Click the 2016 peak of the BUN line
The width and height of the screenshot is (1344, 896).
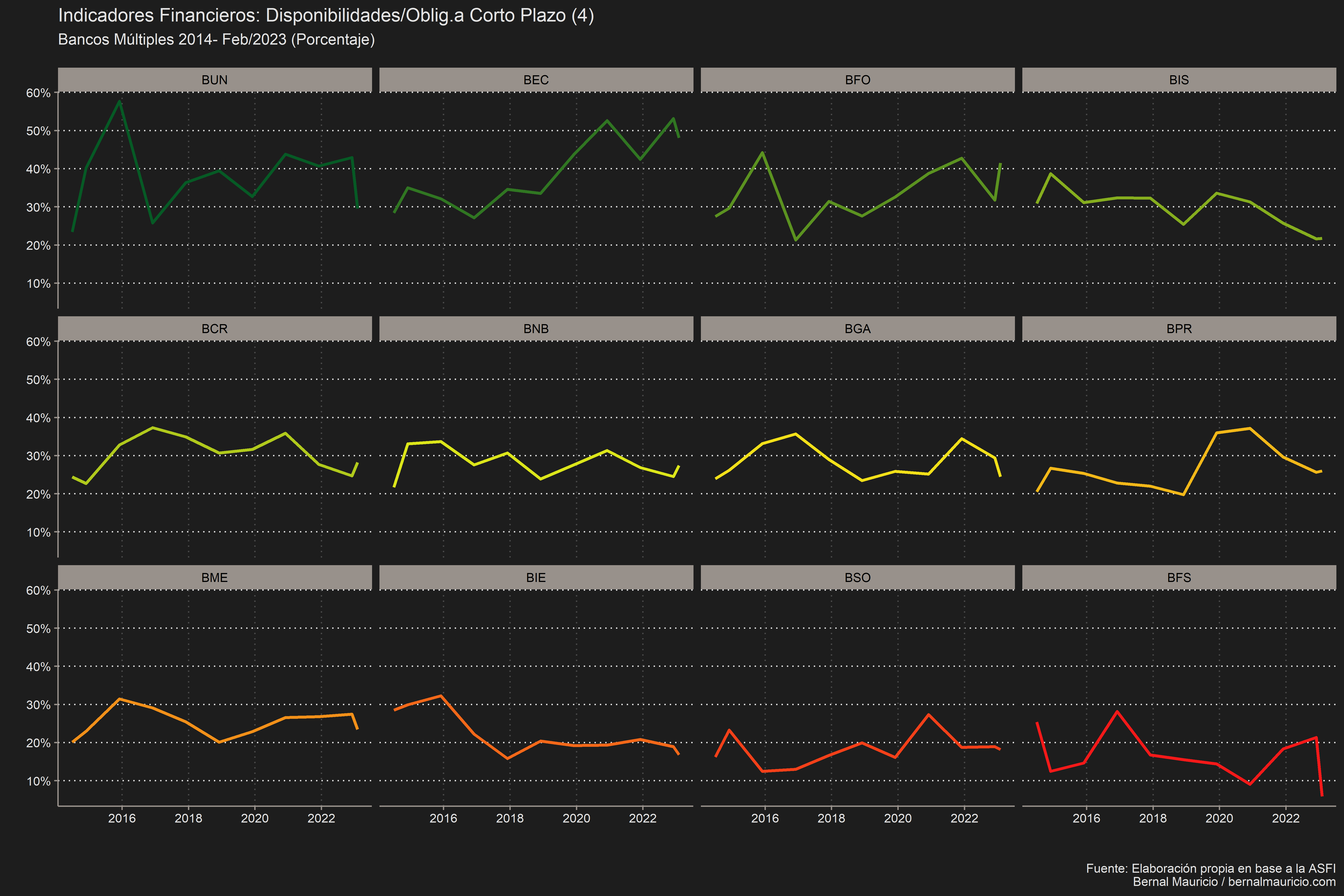(x=119, y=101)
